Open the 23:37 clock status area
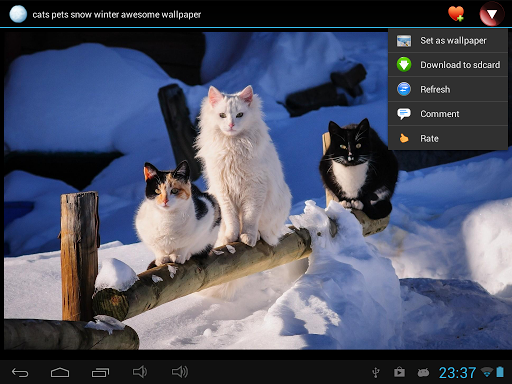 pyautogui.click(x=457, y=373)
